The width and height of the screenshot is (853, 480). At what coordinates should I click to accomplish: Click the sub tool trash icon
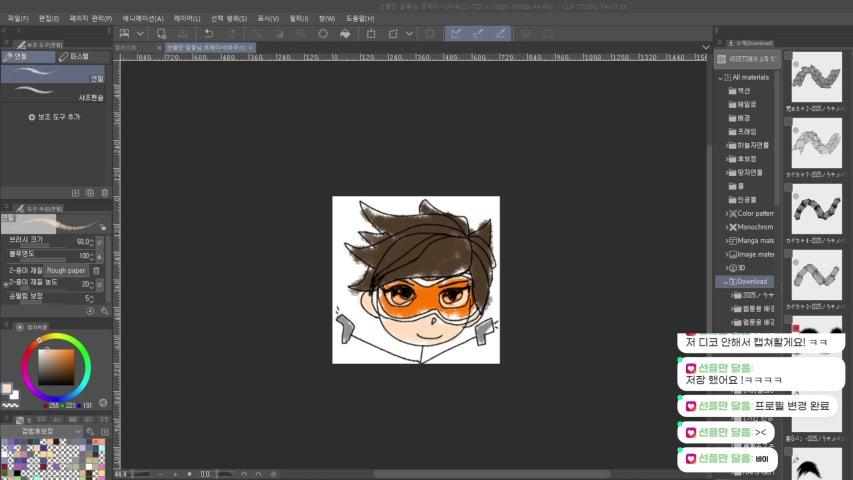pyautogui.click(x=104, y=192)
